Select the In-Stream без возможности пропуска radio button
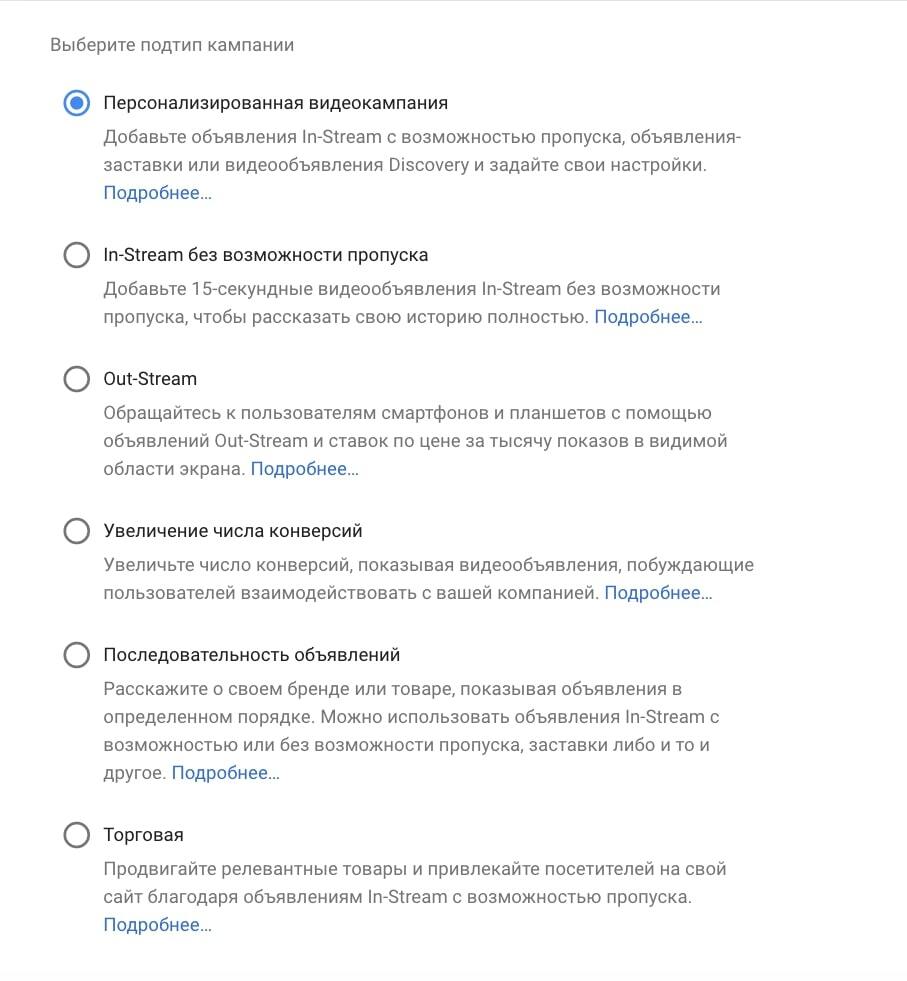The height and width of the screenshot is (981, 907). (76, 255)
